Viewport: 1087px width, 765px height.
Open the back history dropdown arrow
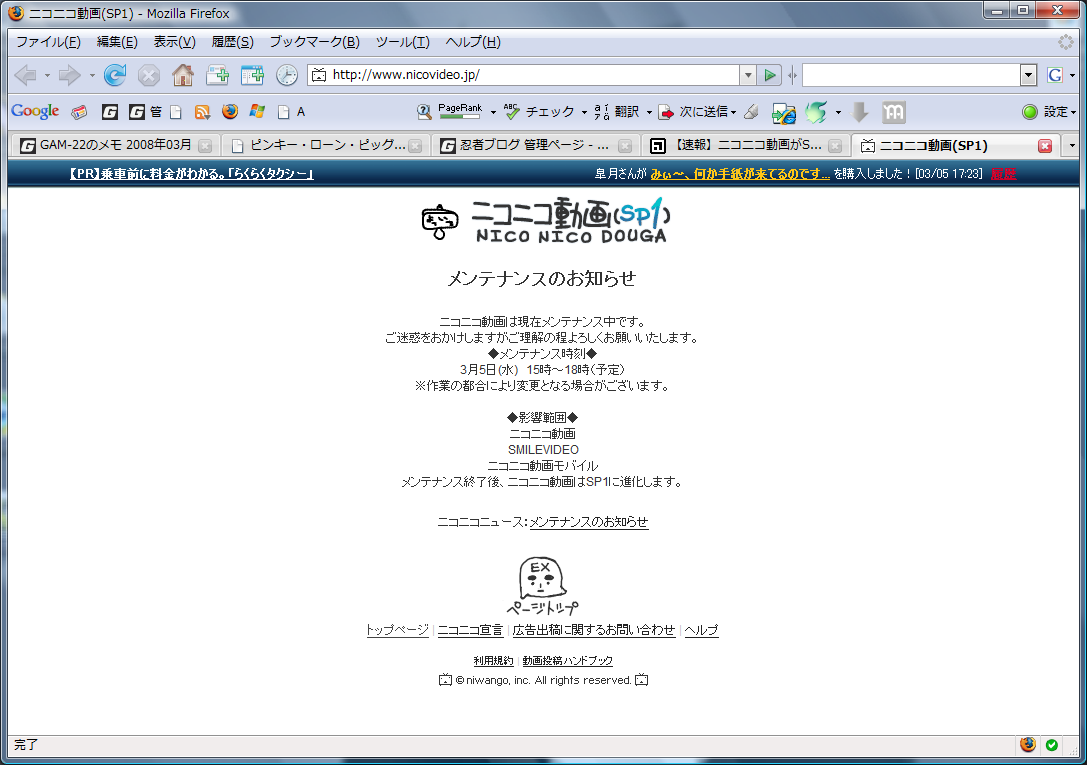[x=47, y=75]
